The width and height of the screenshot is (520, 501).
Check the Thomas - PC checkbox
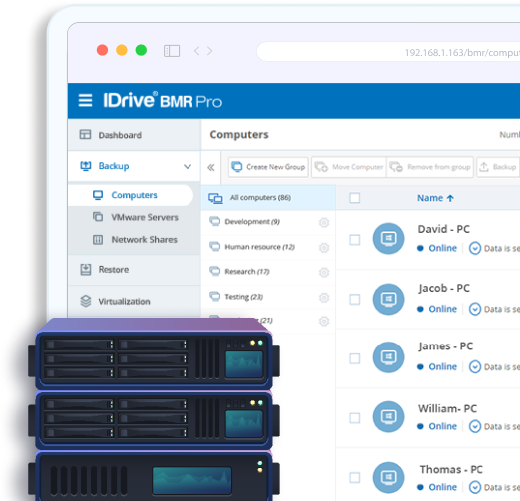[x=355, y=477]
